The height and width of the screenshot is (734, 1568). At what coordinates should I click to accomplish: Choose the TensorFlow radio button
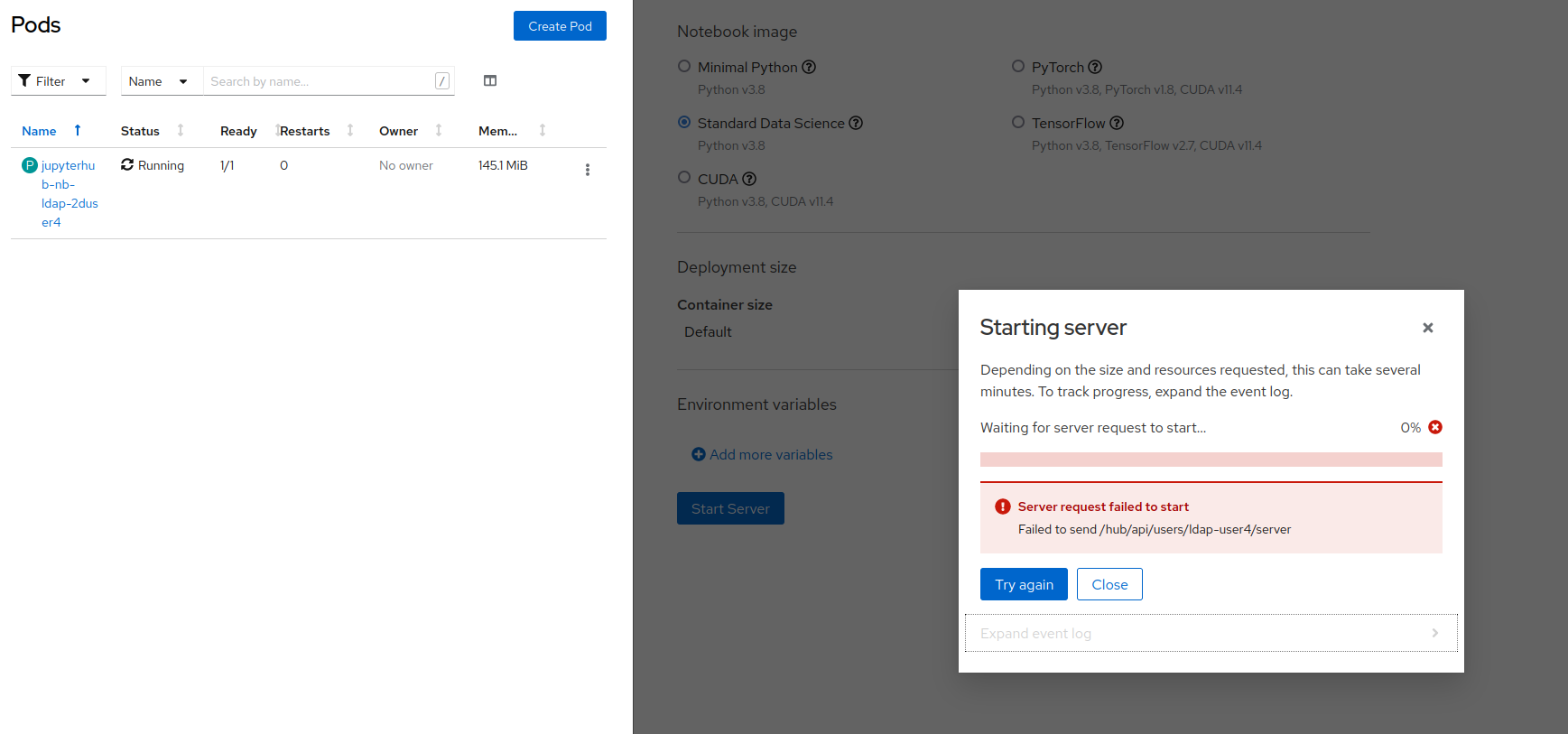[x=1018, y=122]
